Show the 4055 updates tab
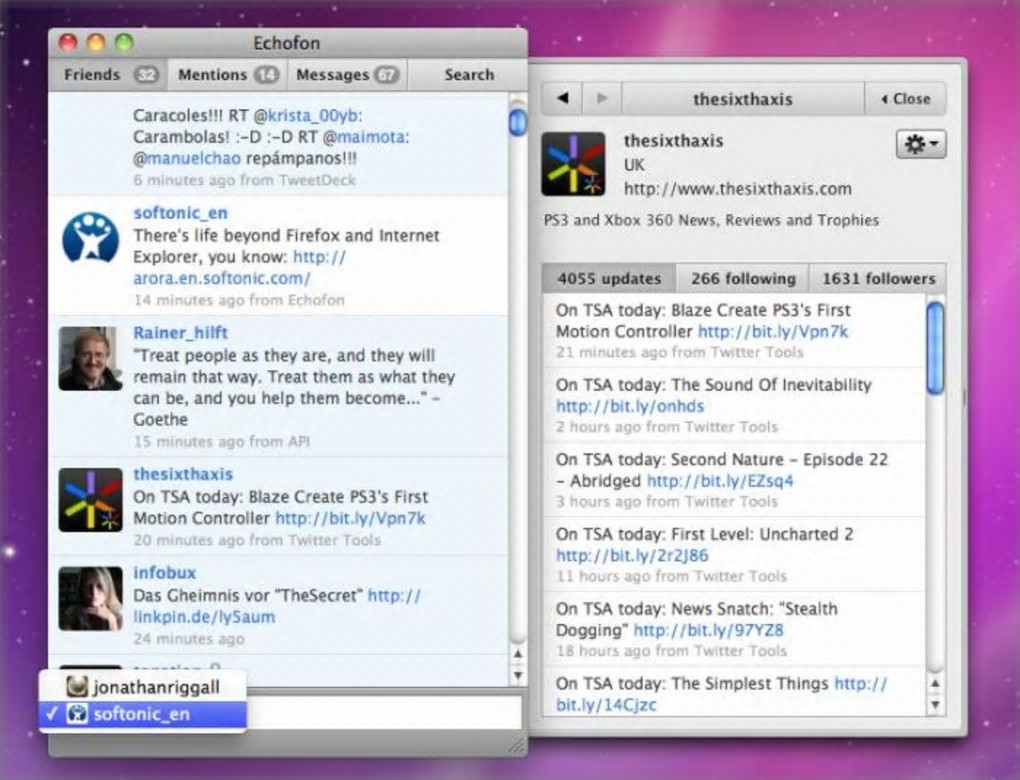Image resolution: width=1020 pixels, height=780 pixels. point(609,278)
